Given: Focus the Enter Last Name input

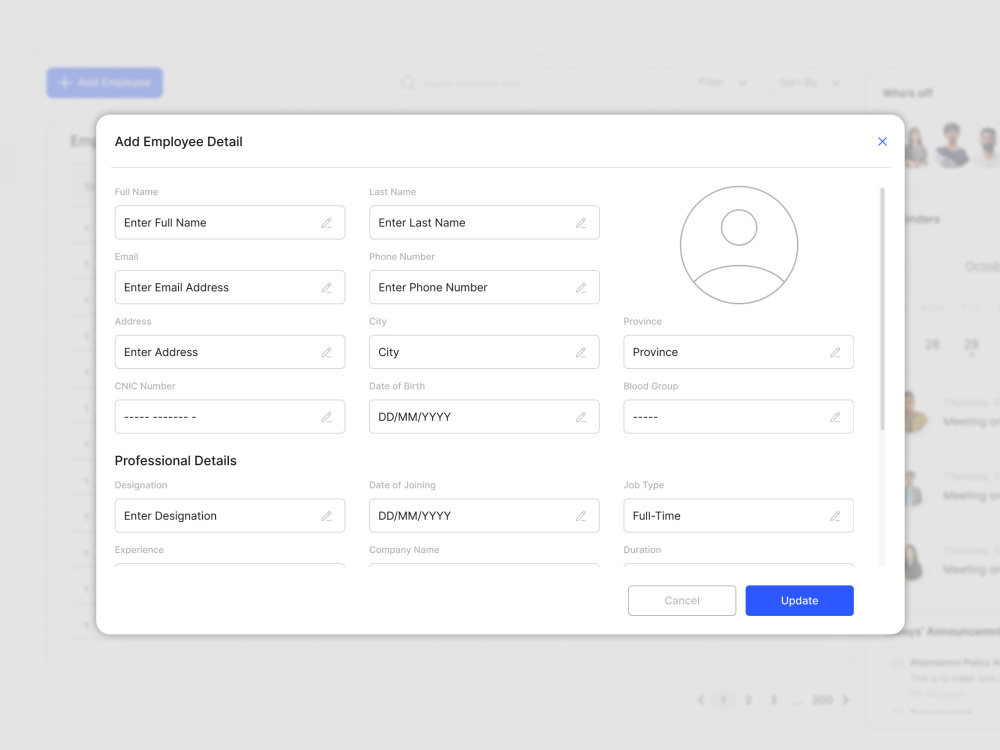Looking at the screenshot, I should click(x=484, y=223).
